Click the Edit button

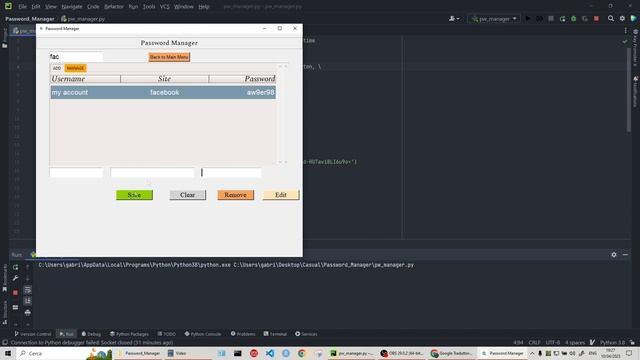pyautogui.click(x=281, y=195)
